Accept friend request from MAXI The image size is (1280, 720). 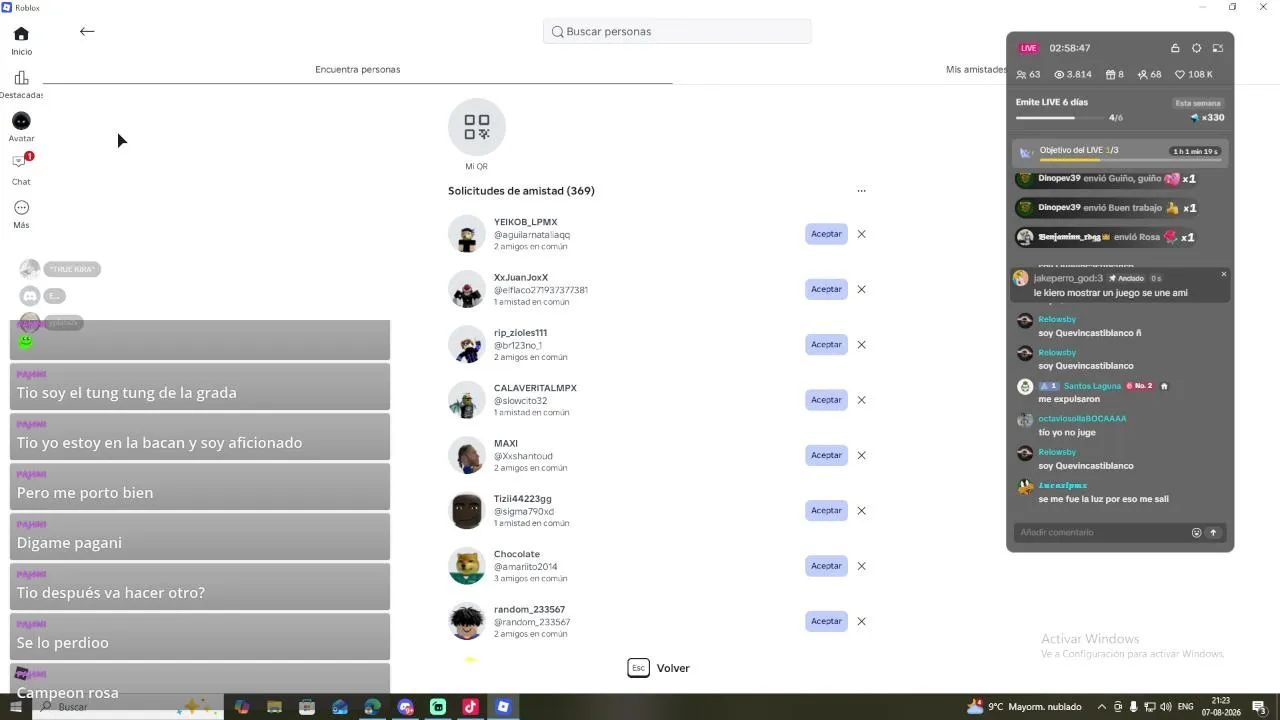tap(826, 455)
